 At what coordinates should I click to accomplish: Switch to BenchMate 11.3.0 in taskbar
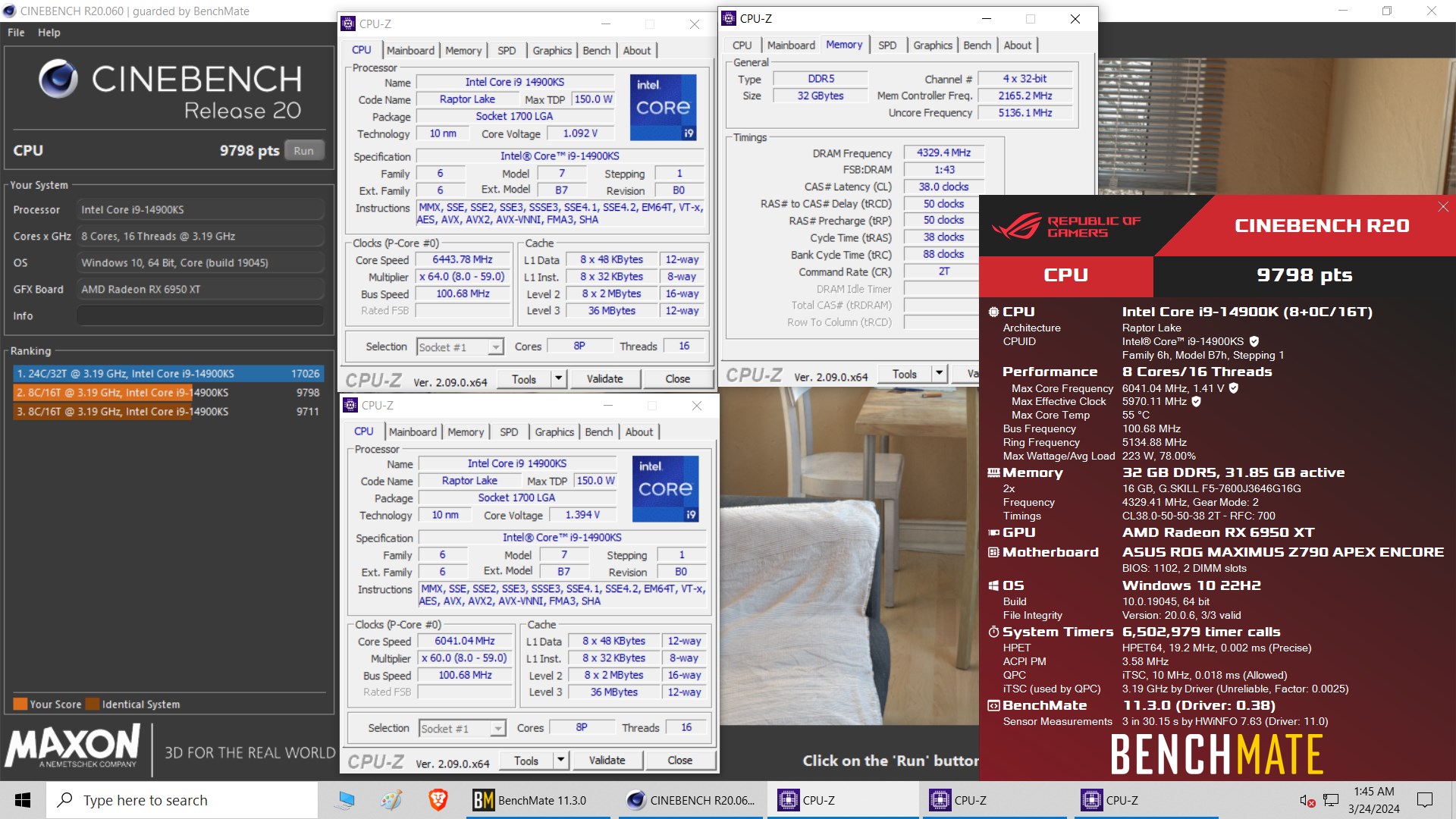pyautogui.click(x=537, y=800)
